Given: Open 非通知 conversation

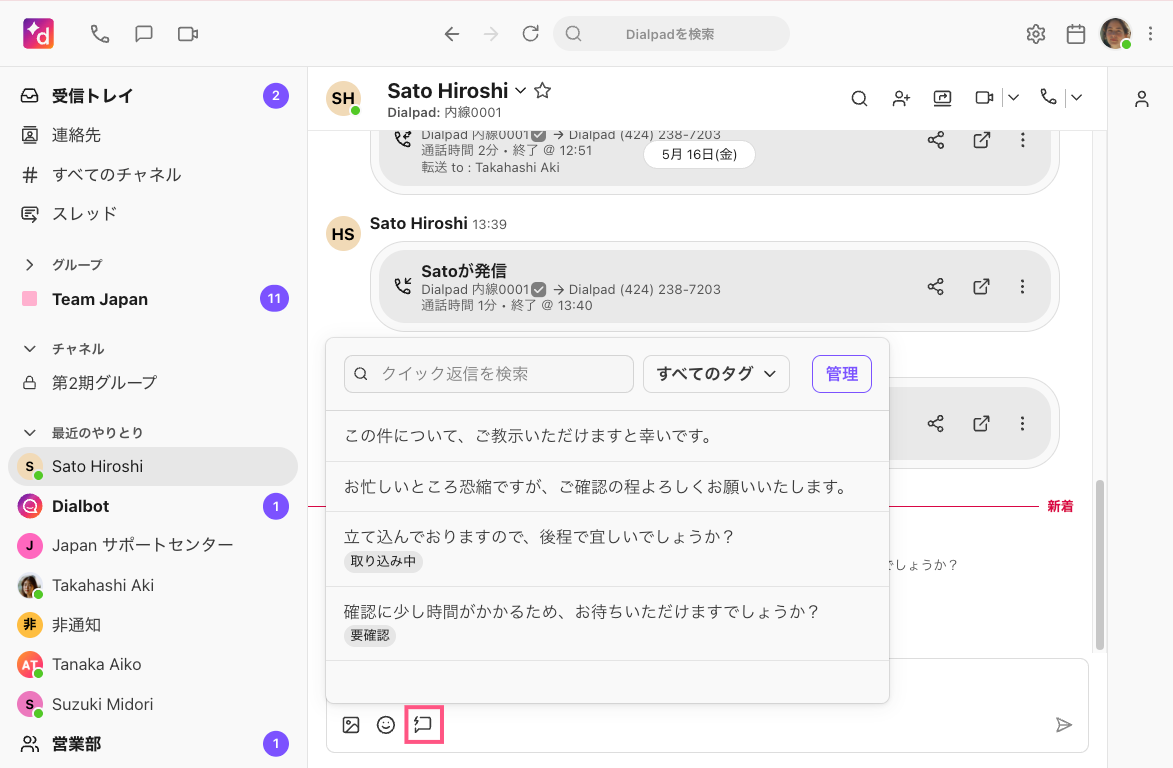Looking at the screenshot, I should (x=153, y=624).
